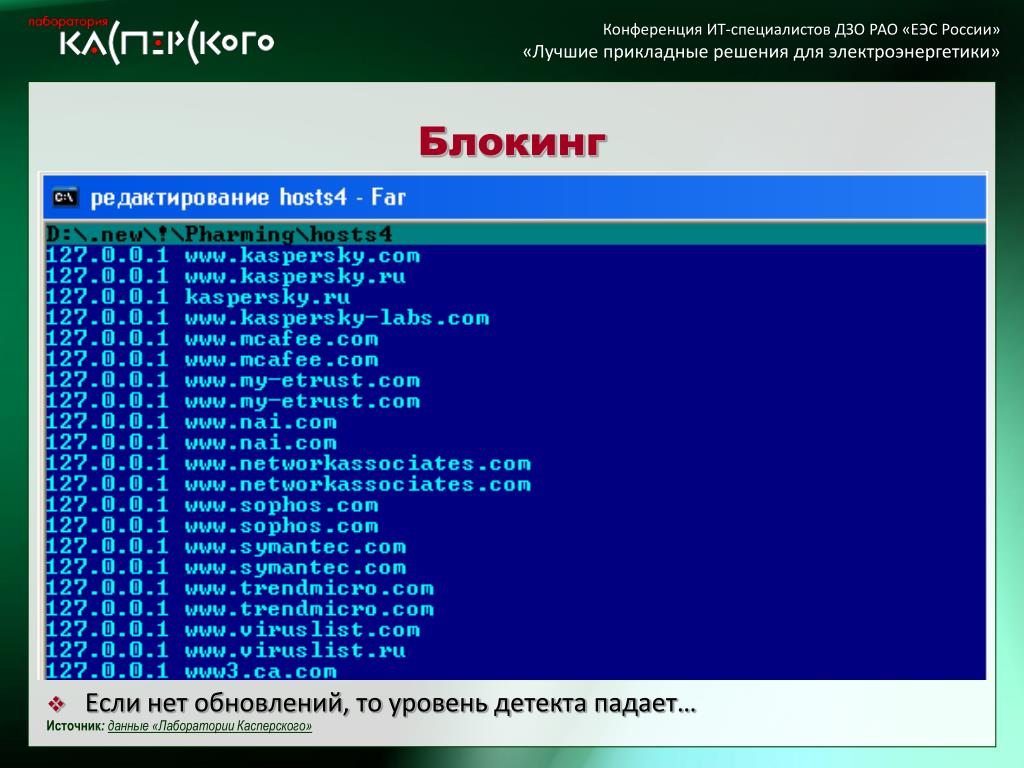Click the file path D:\.new\!\Pharming\hosts4
Image resolution: width=1024 pixels, height=768 pixels.
tap(219, 234)
